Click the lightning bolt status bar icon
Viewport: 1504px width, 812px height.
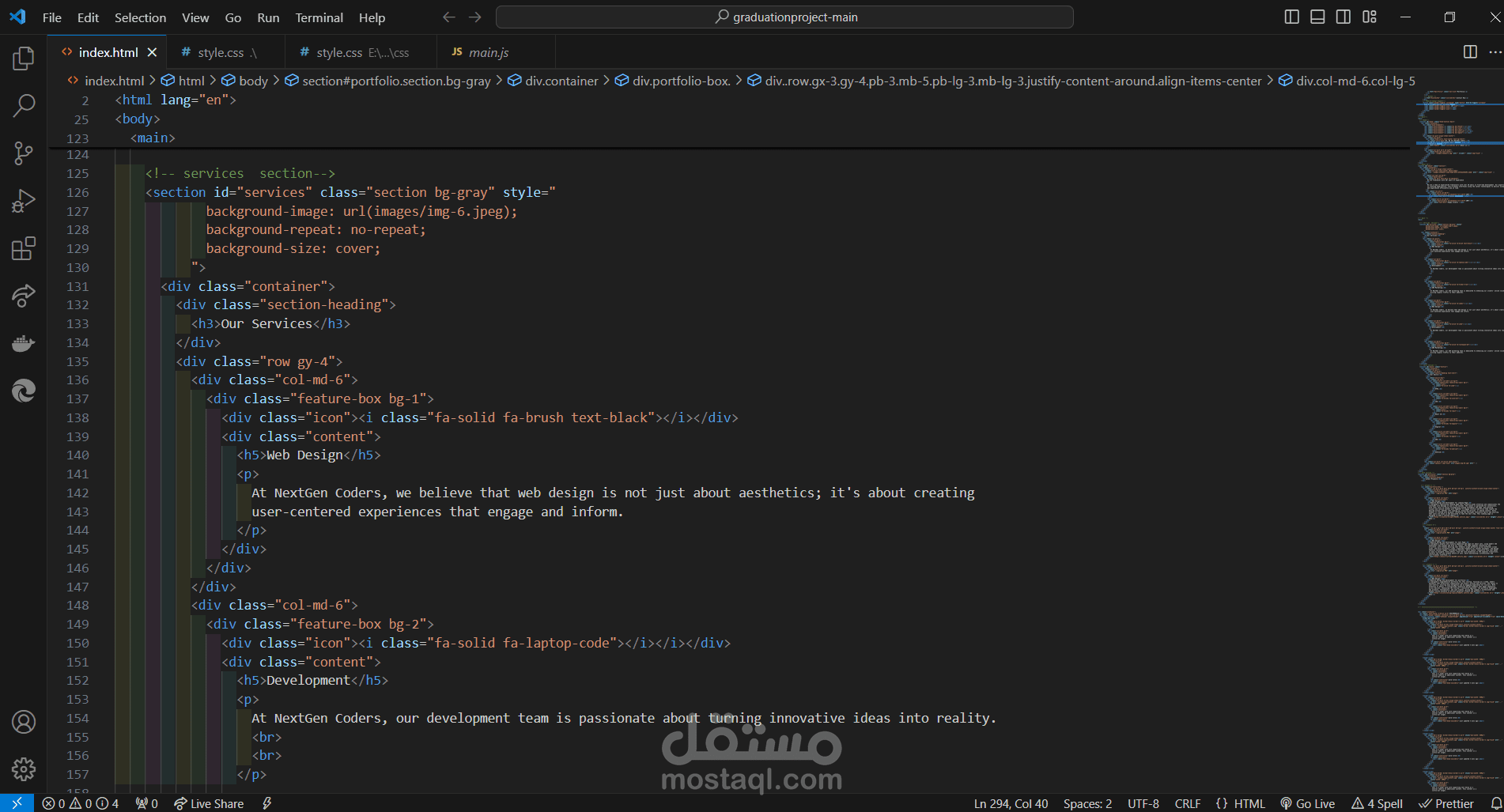coord(267,803)
